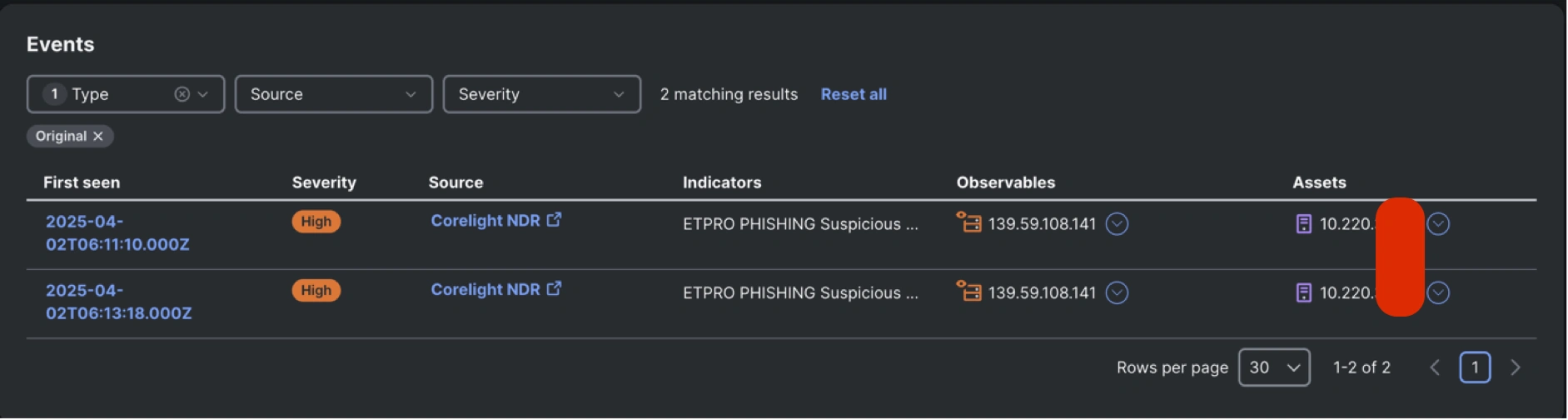Select page 1 in pagination
1568x420 pixels.
point(1475,367)
